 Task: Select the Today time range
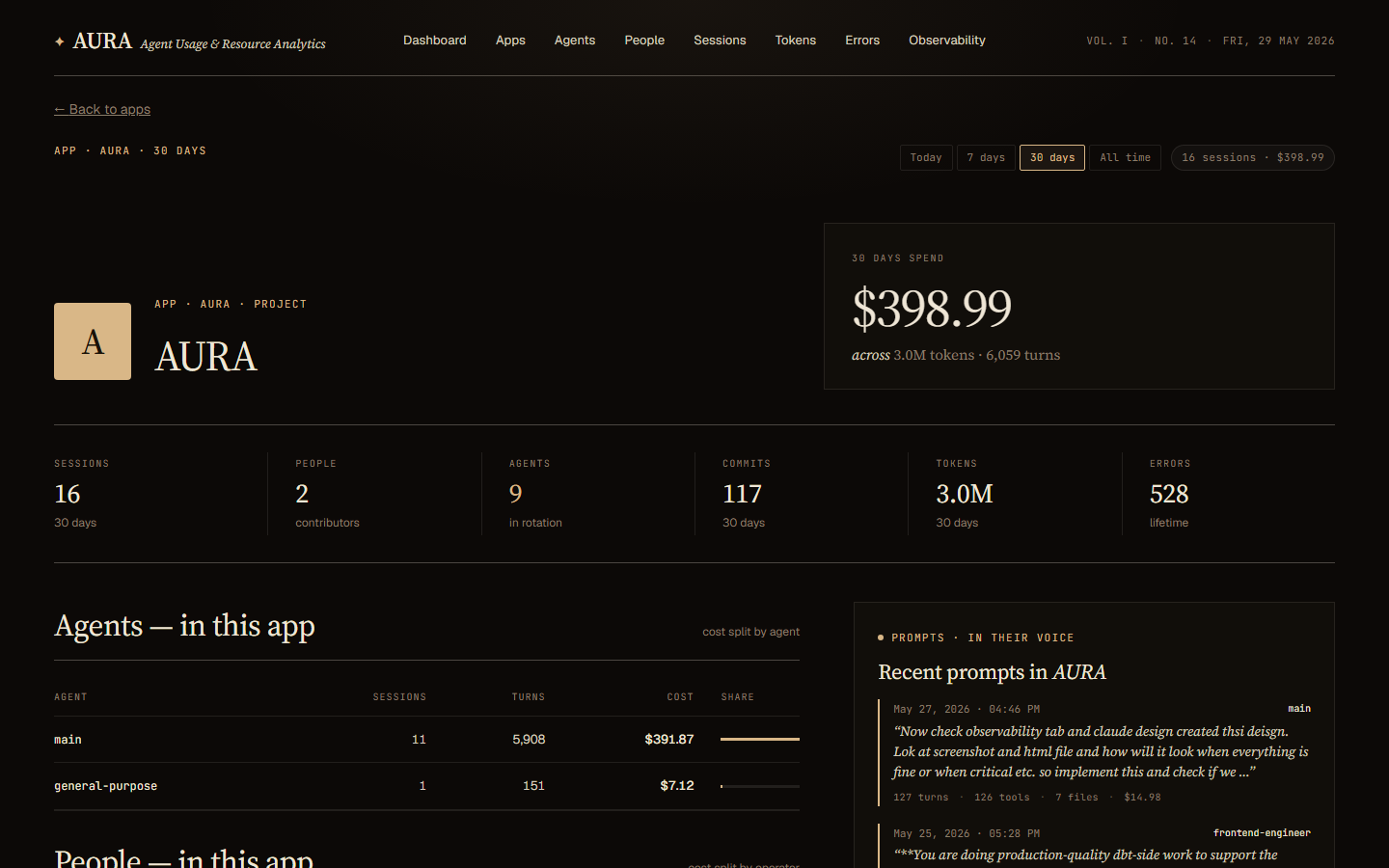click(926, 157)
